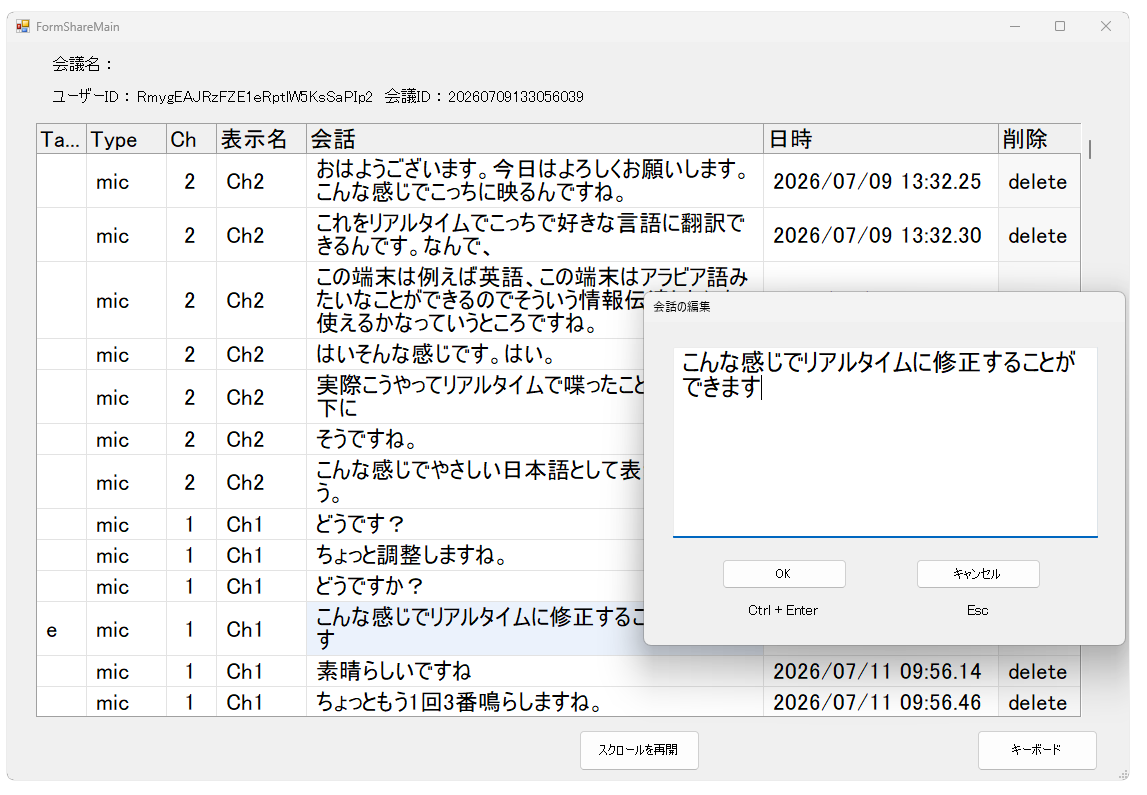Click OK button in edit dialog
The width and height of the screenshot is (1147, 795).
pyautogui.click(x=783, y=573)
